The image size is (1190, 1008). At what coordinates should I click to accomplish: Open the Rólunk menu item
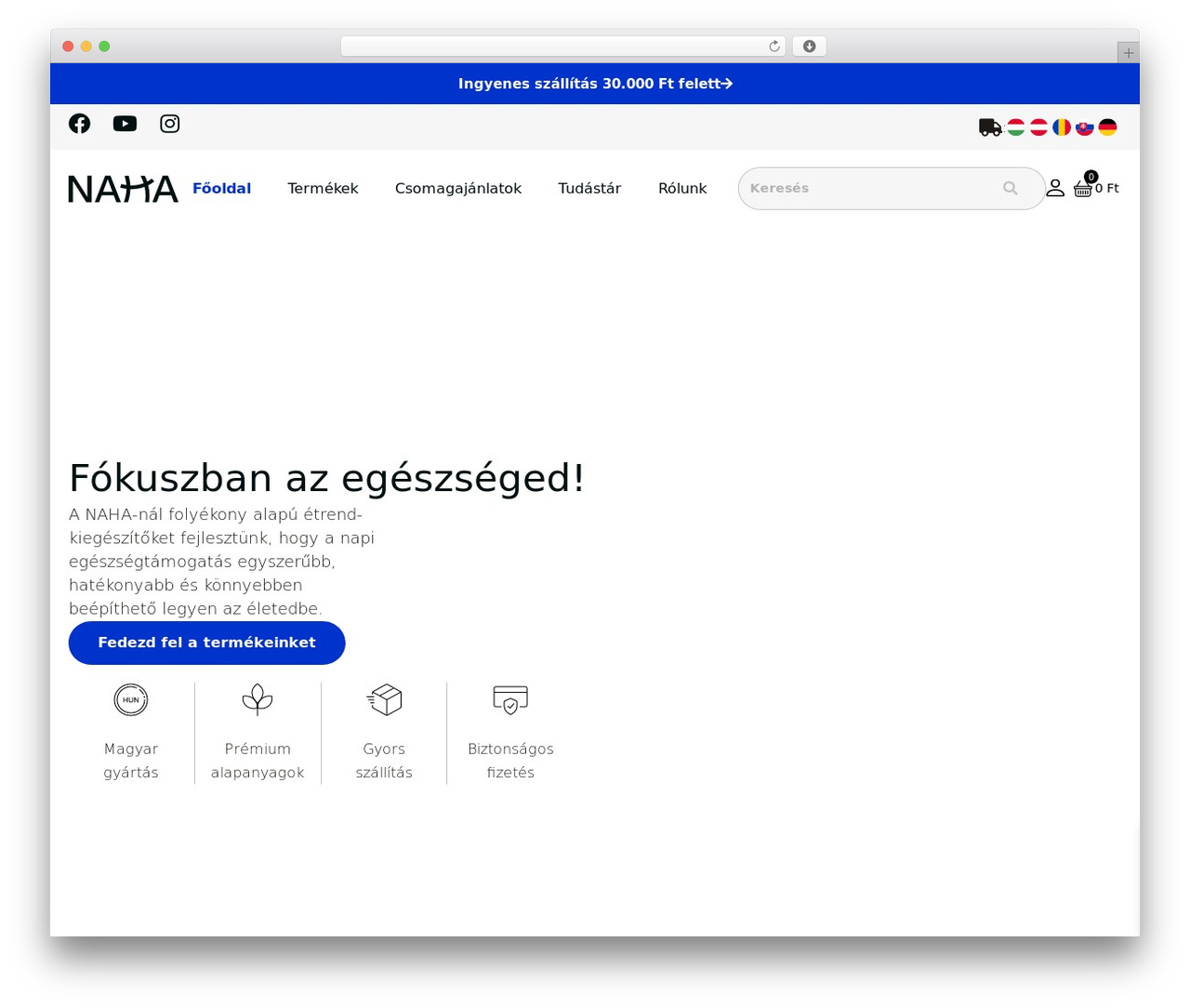(682, 188)
